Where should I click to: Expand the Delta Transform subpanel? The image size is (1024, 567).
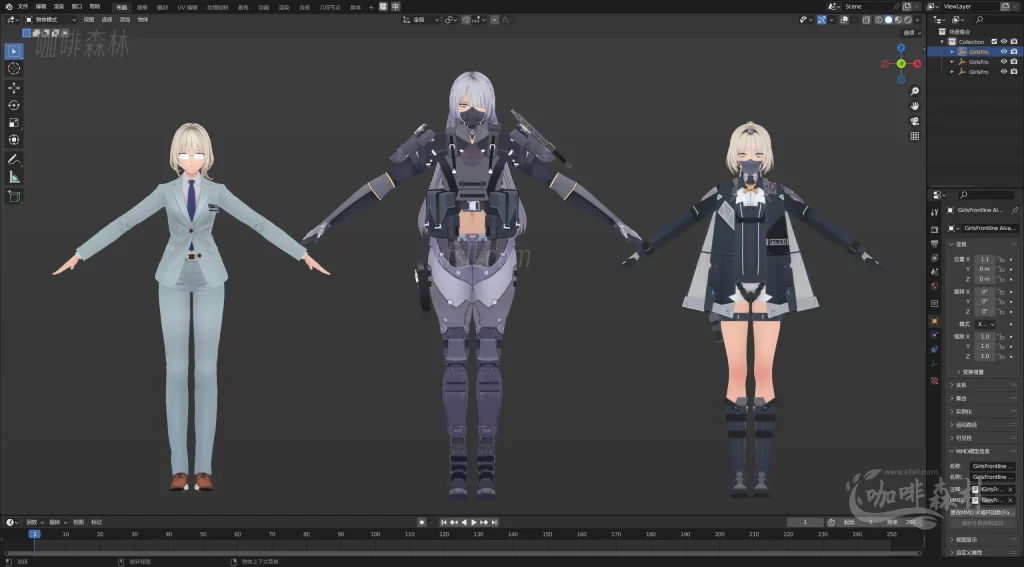959,372
